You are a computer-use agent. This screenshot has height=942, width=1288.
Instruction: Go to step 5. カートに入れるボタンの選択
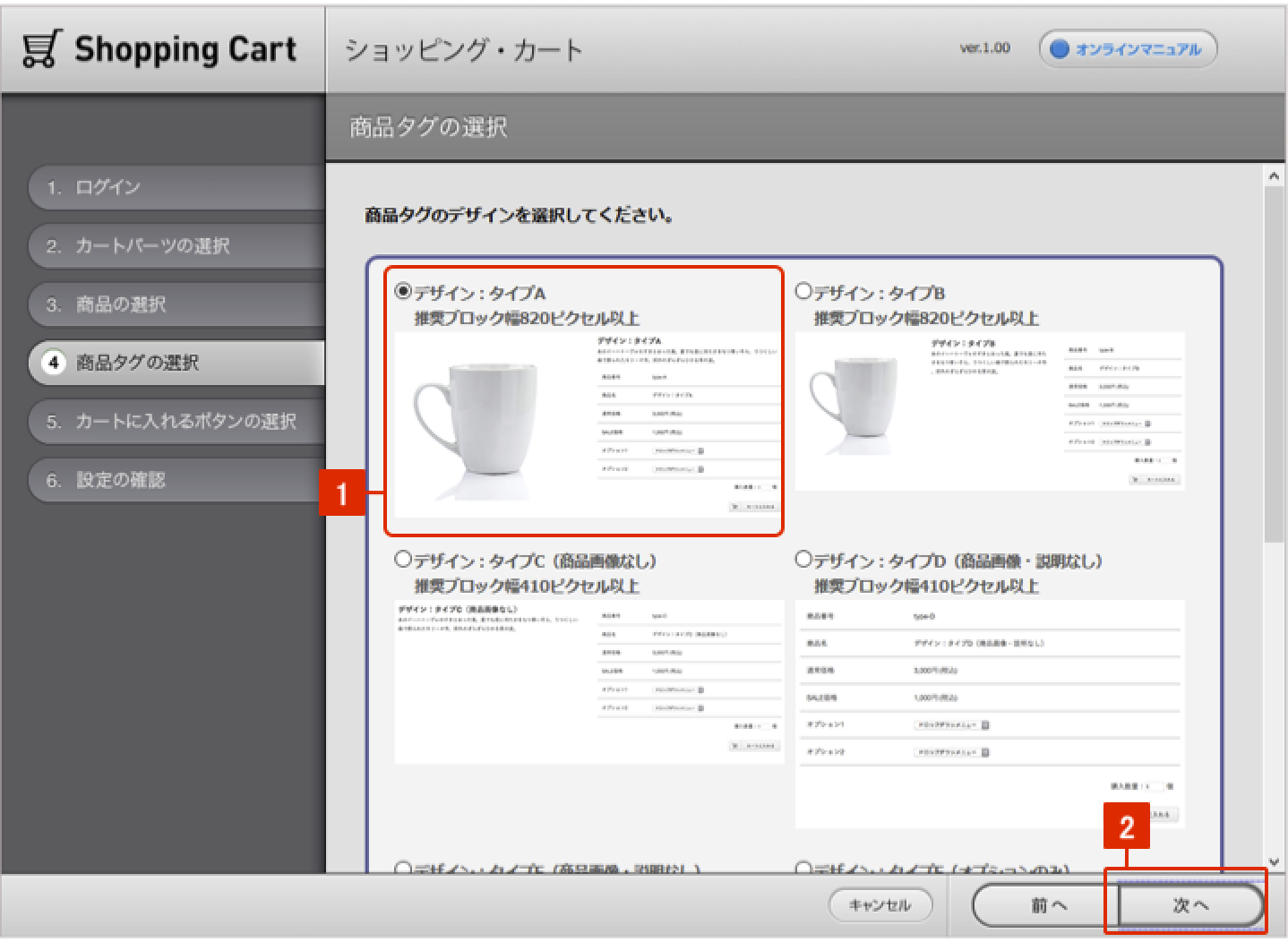pos(176,421)
